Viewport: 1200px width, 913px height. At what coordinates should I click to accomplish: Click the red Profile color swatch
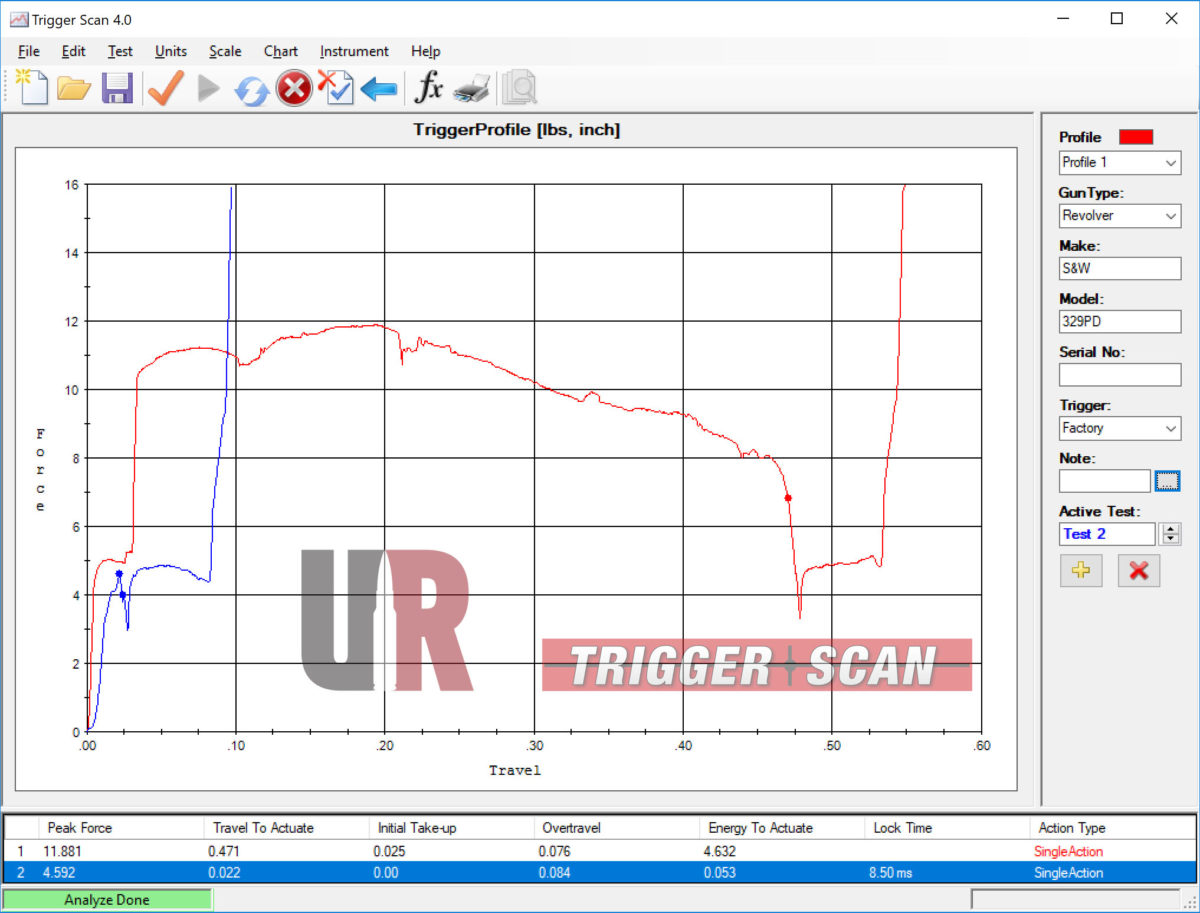(1136, 137)
